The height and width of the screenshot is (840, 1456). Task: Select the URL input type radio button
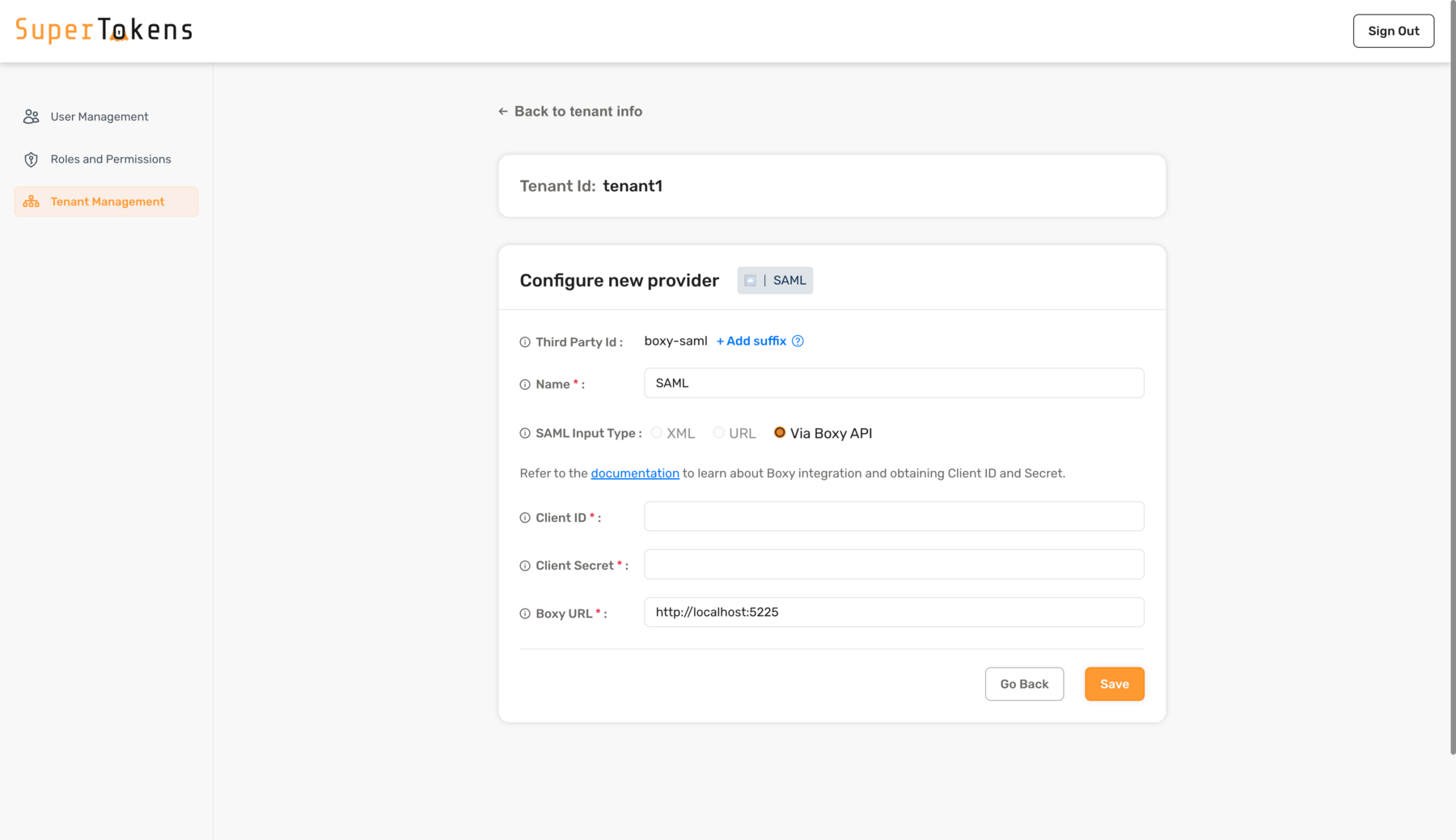tap(718, 432)
